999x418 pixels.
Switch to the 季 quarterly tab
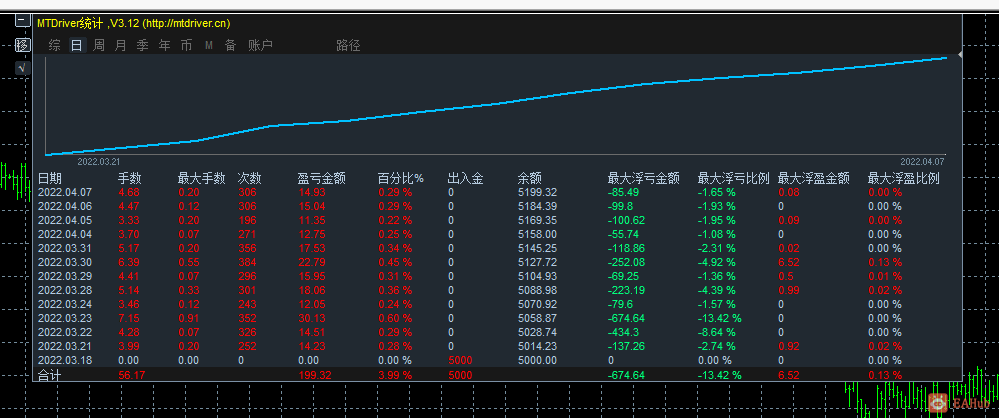click(x=142, y=45)
